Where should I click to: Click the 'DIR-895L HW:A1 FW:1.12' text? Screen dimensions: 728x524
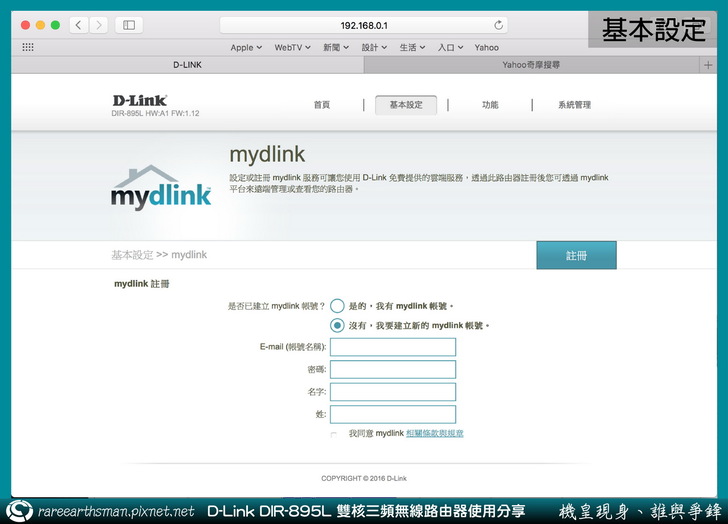(x=155, y=113)
